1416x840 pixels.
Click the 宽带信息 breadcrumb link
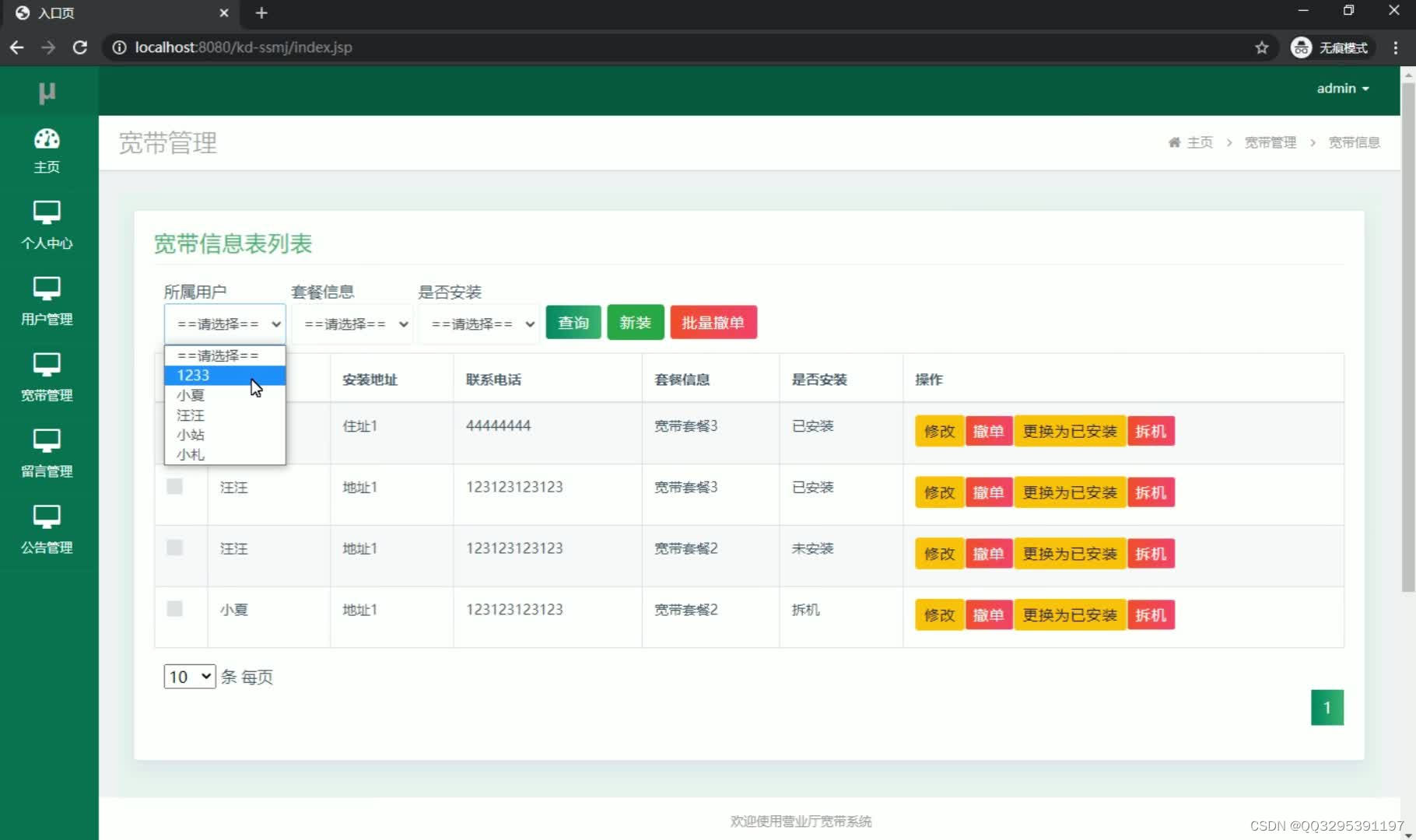pos(1354,142)
